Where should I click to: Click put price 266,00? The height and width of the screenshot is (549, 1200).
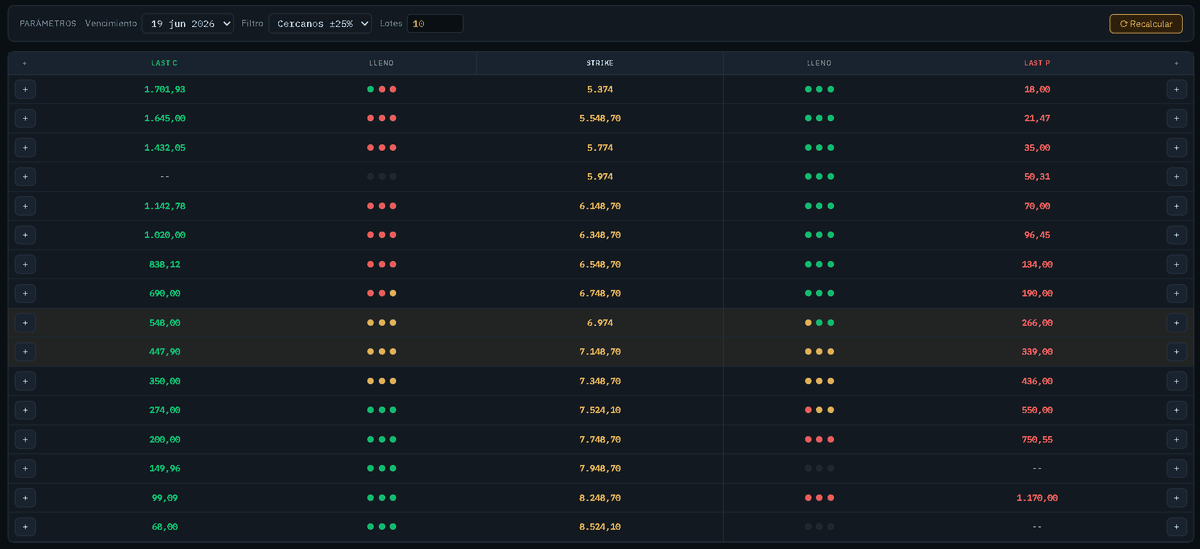[1037, 323]
